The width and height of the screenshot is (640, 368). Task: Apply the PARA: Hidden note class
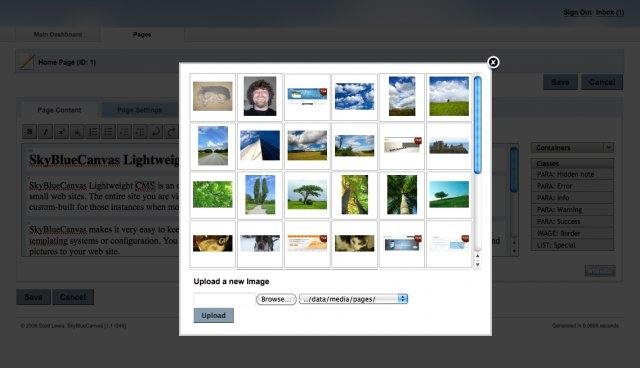(x=572, y=174)
